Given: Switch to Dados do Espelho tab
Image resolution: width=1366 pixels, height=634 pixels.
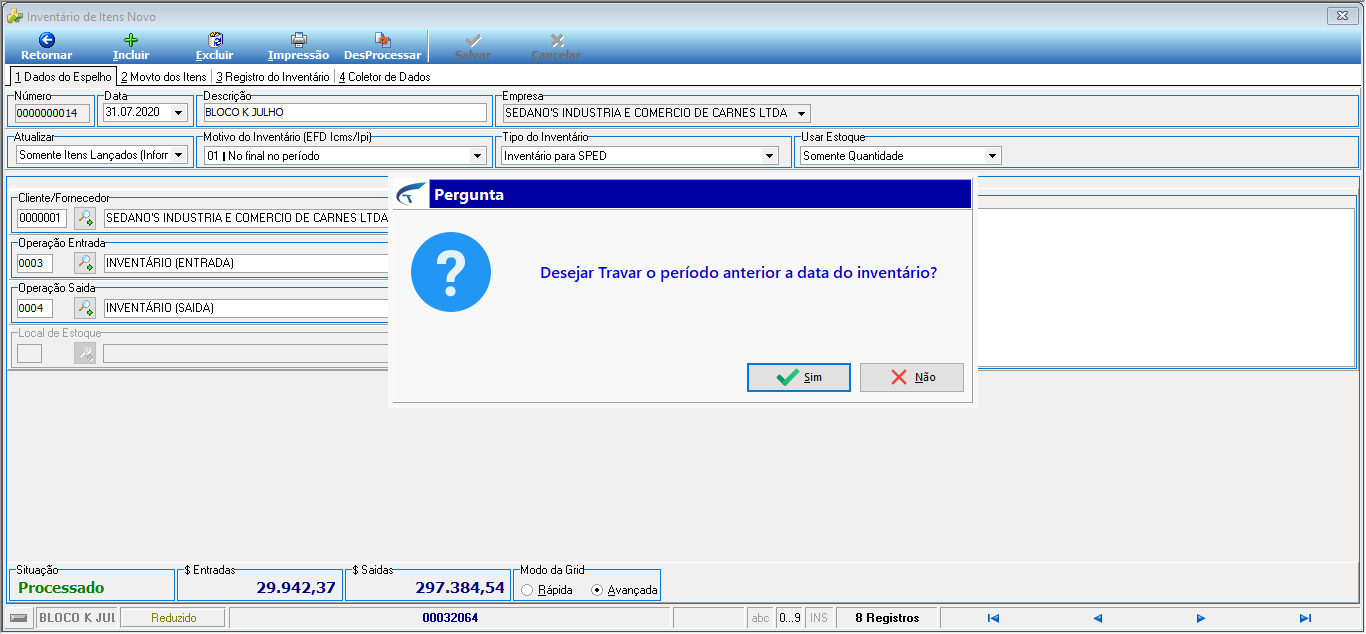Looking at the screenshot, I should coord(62,76).
